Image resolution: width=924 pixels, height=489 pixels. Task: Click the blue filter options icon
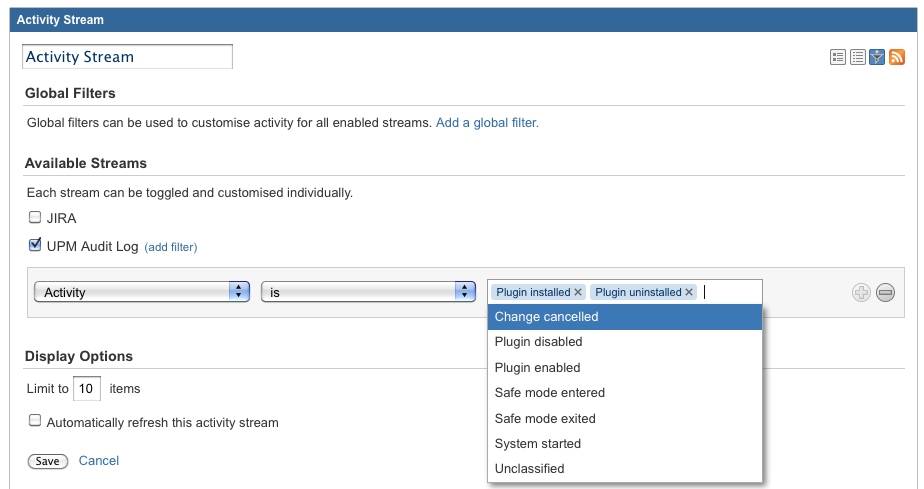[x=877, y=57]
